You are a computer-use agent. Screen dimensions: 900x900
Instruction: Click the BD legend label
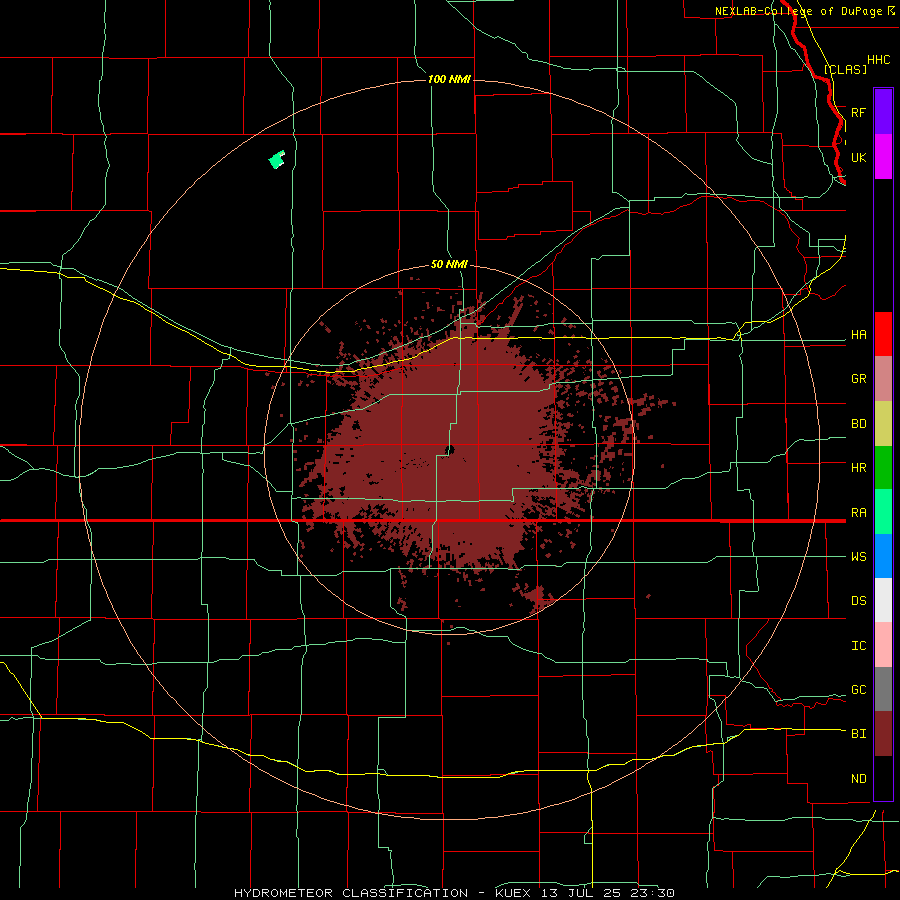858,424
